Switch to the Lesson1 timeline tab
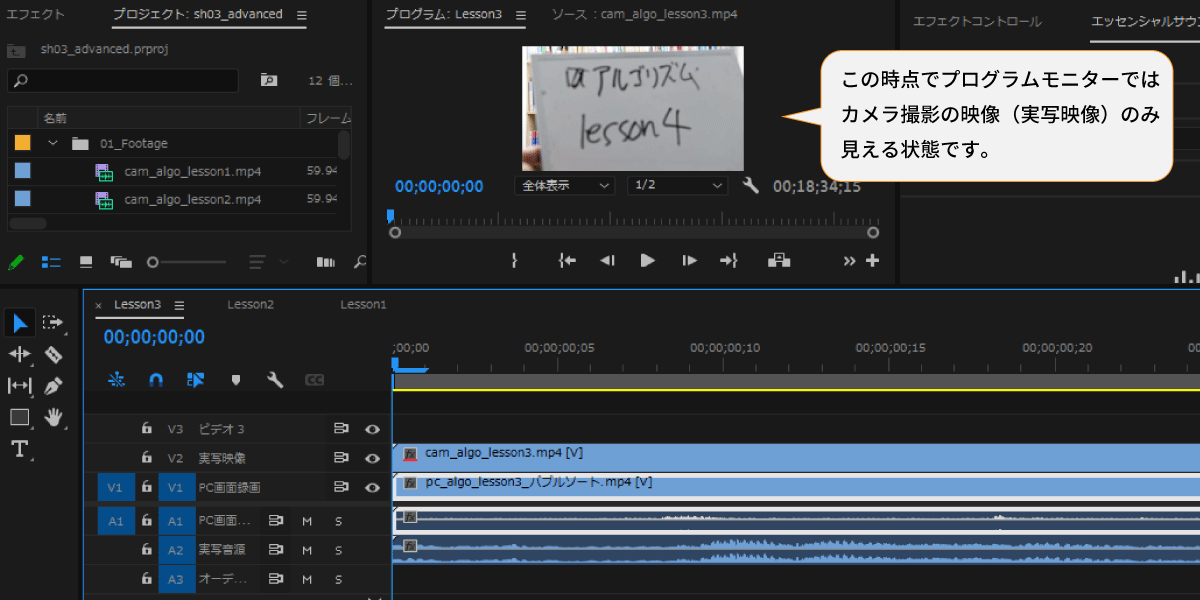 363,304
